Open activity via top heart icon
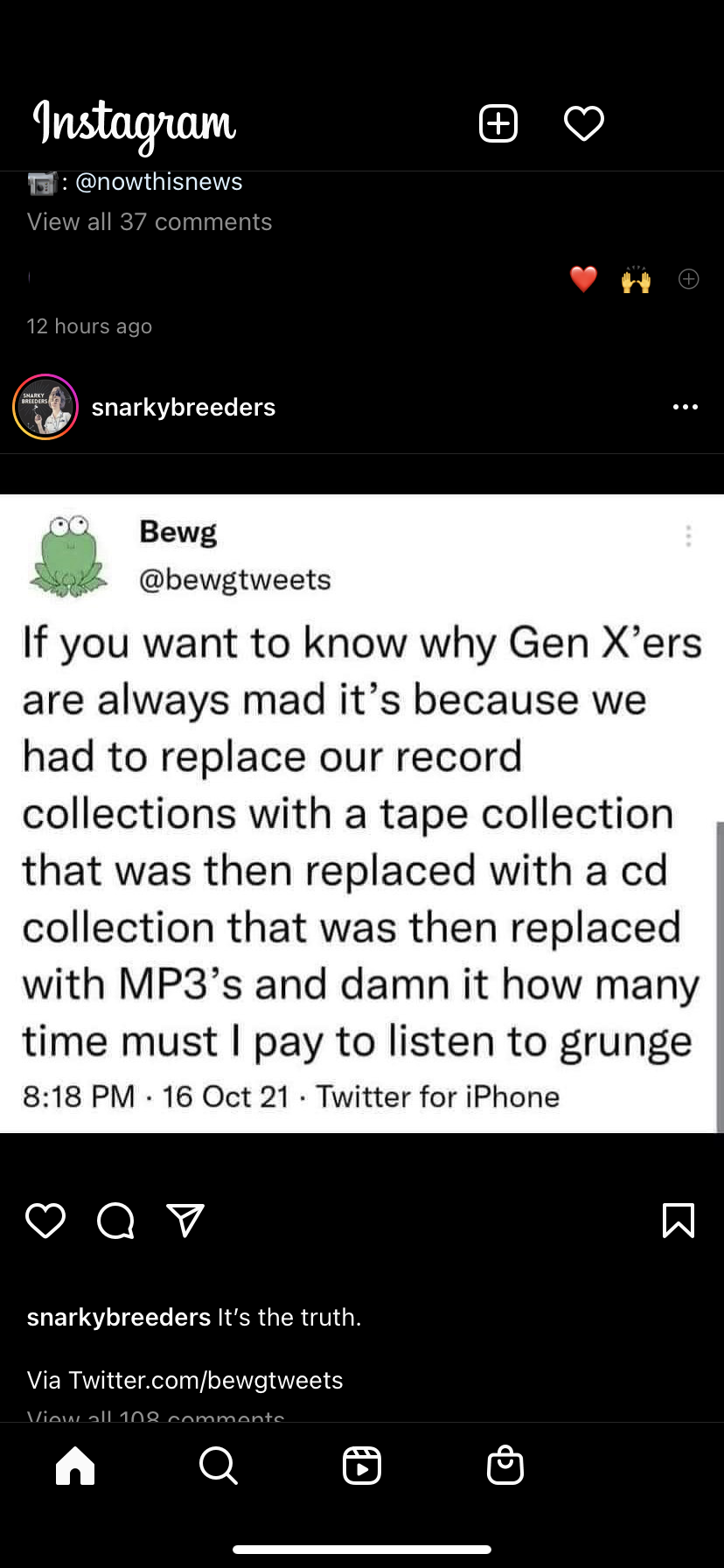724x1568 pixels. pos(584,122)
